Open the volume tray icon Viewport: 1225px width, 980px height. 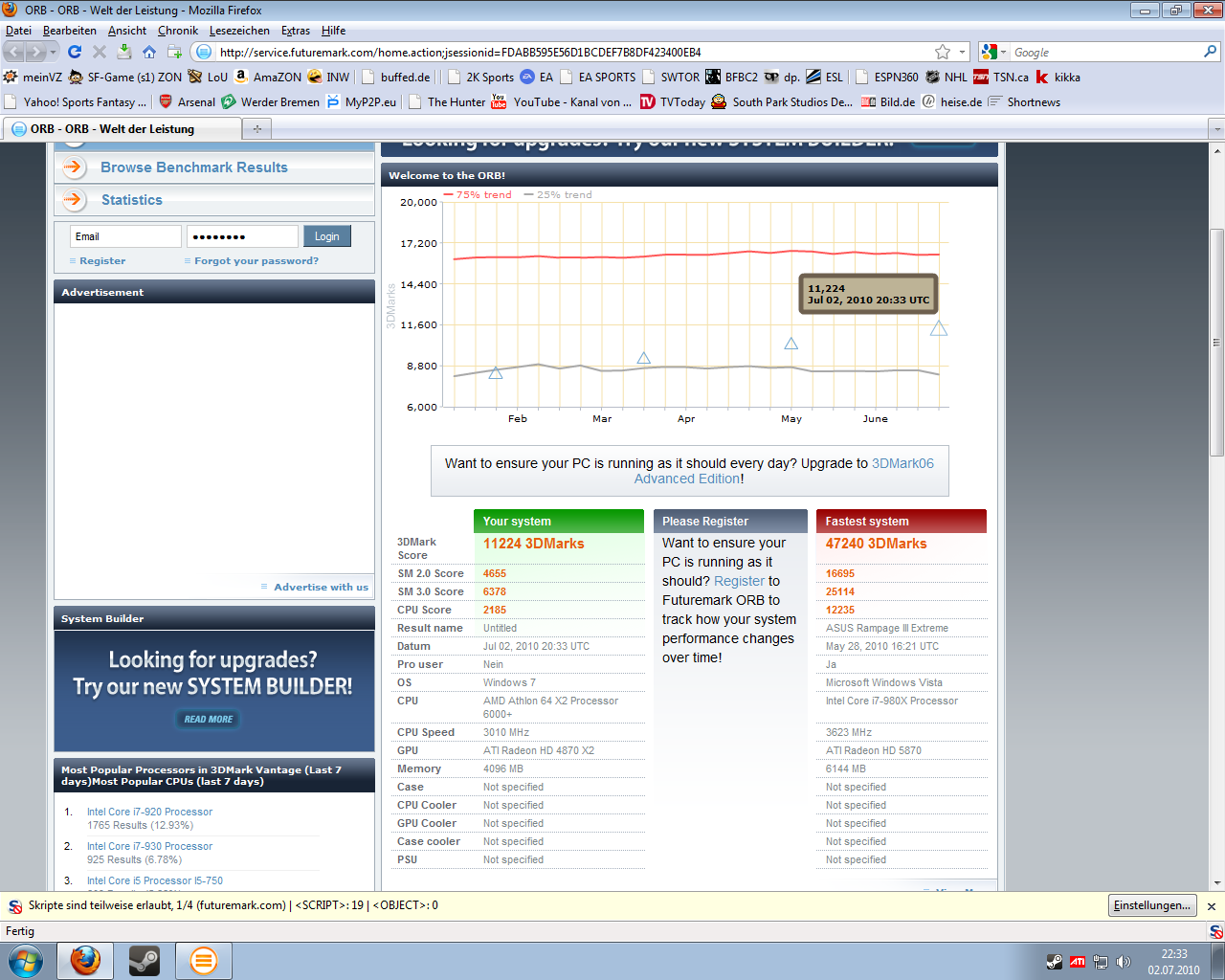click(x=1124, y=962)
